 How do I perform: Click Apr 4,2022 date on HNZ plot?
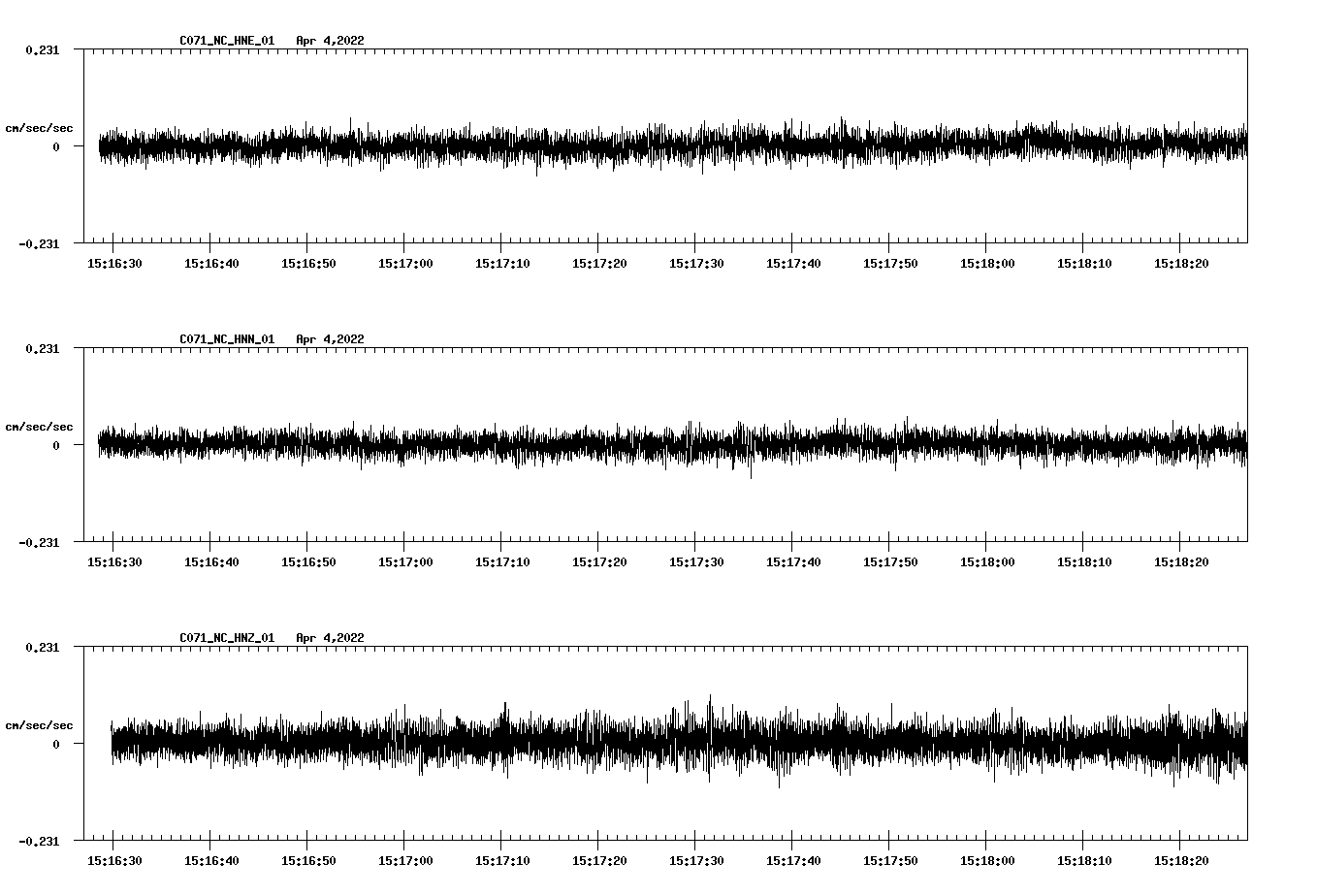coord(331,638)
